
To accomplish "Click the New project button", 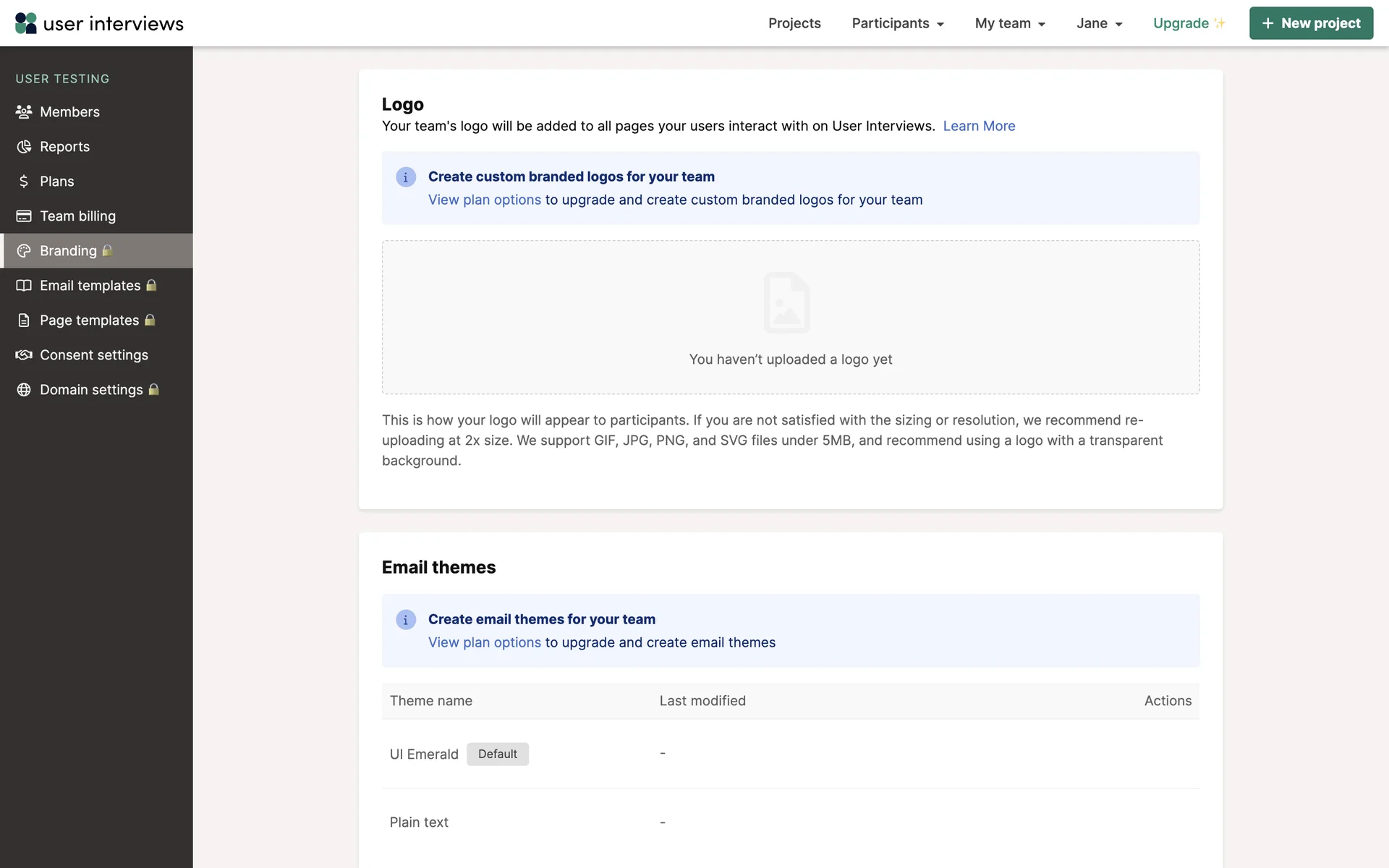I will (1311, 23).
